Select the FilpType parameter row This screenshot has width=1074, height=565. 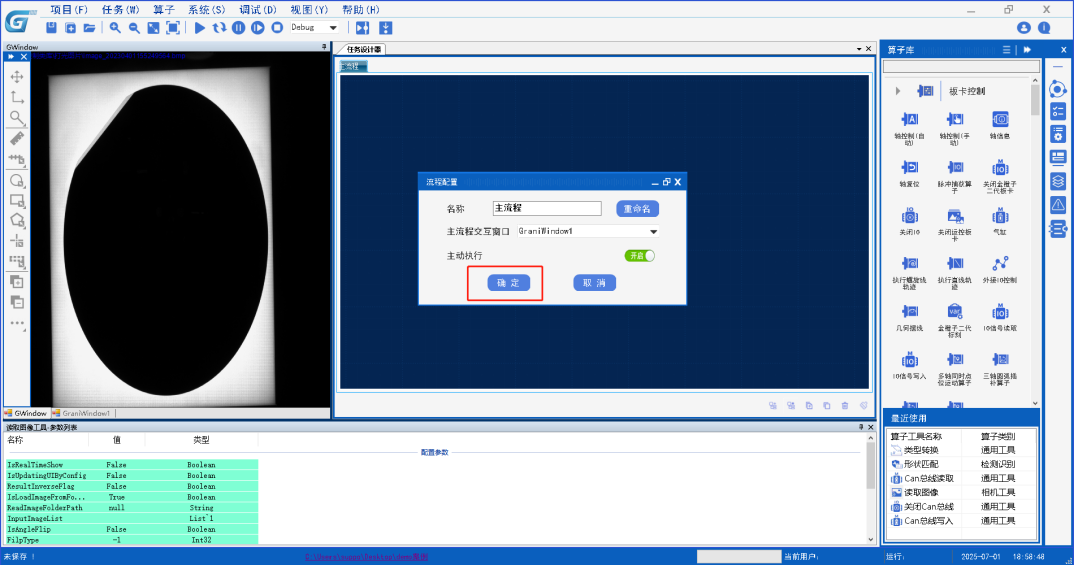pyautogui.click(x=132, y=540)
